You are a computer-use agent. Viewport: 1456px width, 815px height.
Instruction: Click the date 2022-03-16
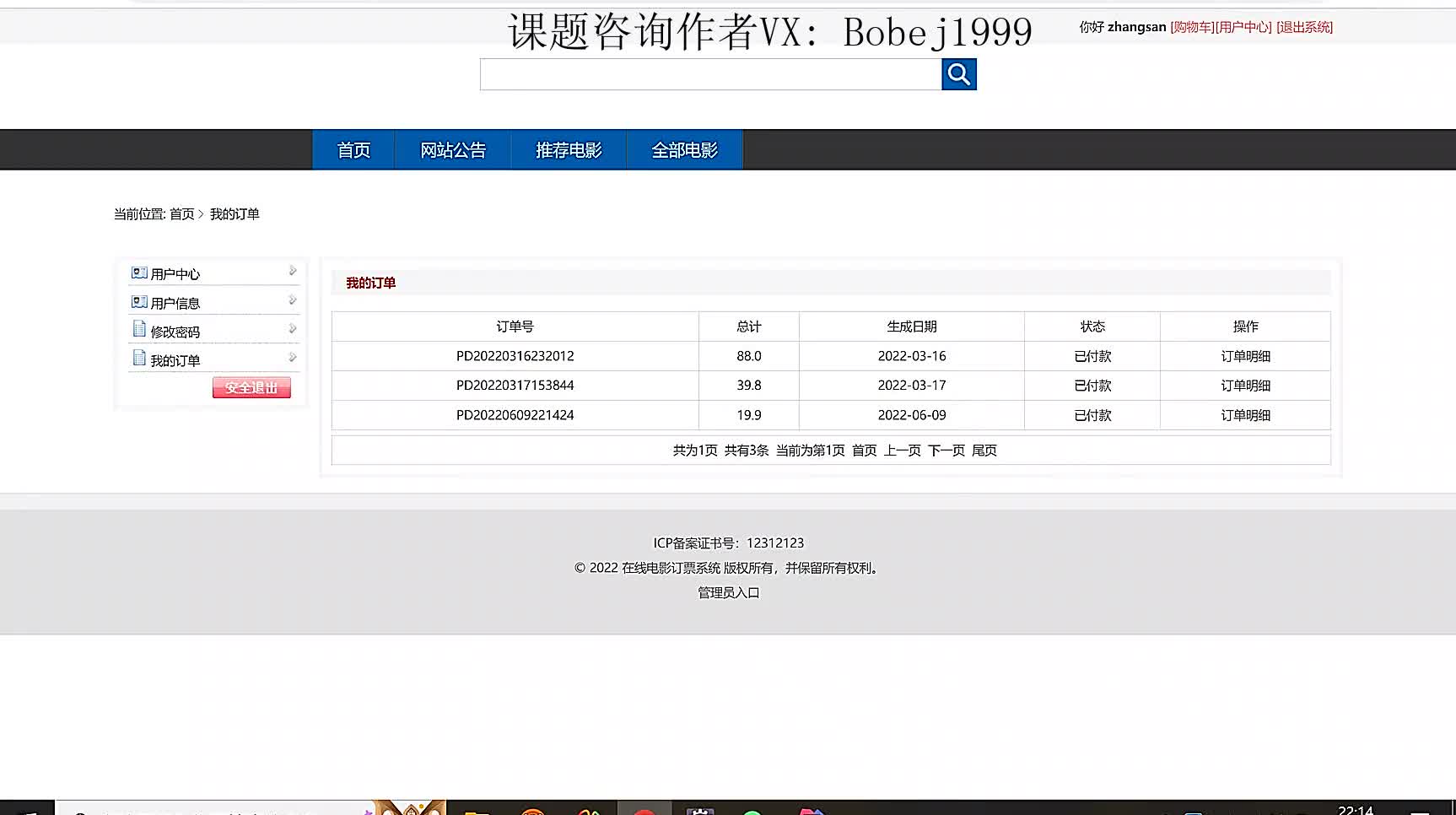pyautogui.click(x=911, y=356)
